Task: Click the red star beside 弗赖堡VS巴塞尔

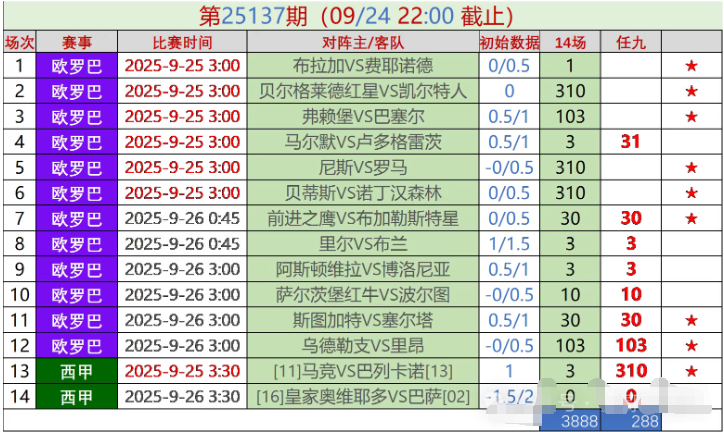Action: point(690,116)
